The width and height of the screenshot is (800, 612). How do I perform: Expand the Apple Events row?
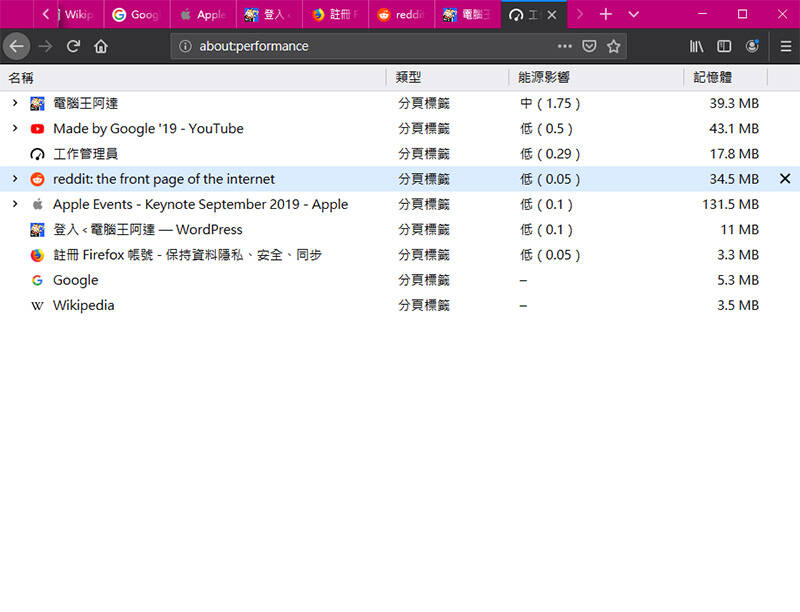tap(15, 204)
